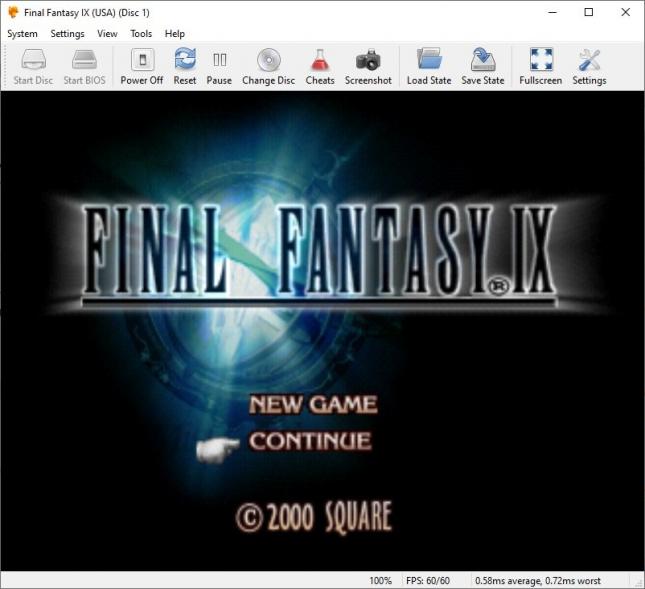Reset the running game
645x589 pixels.
pos(185,67)
